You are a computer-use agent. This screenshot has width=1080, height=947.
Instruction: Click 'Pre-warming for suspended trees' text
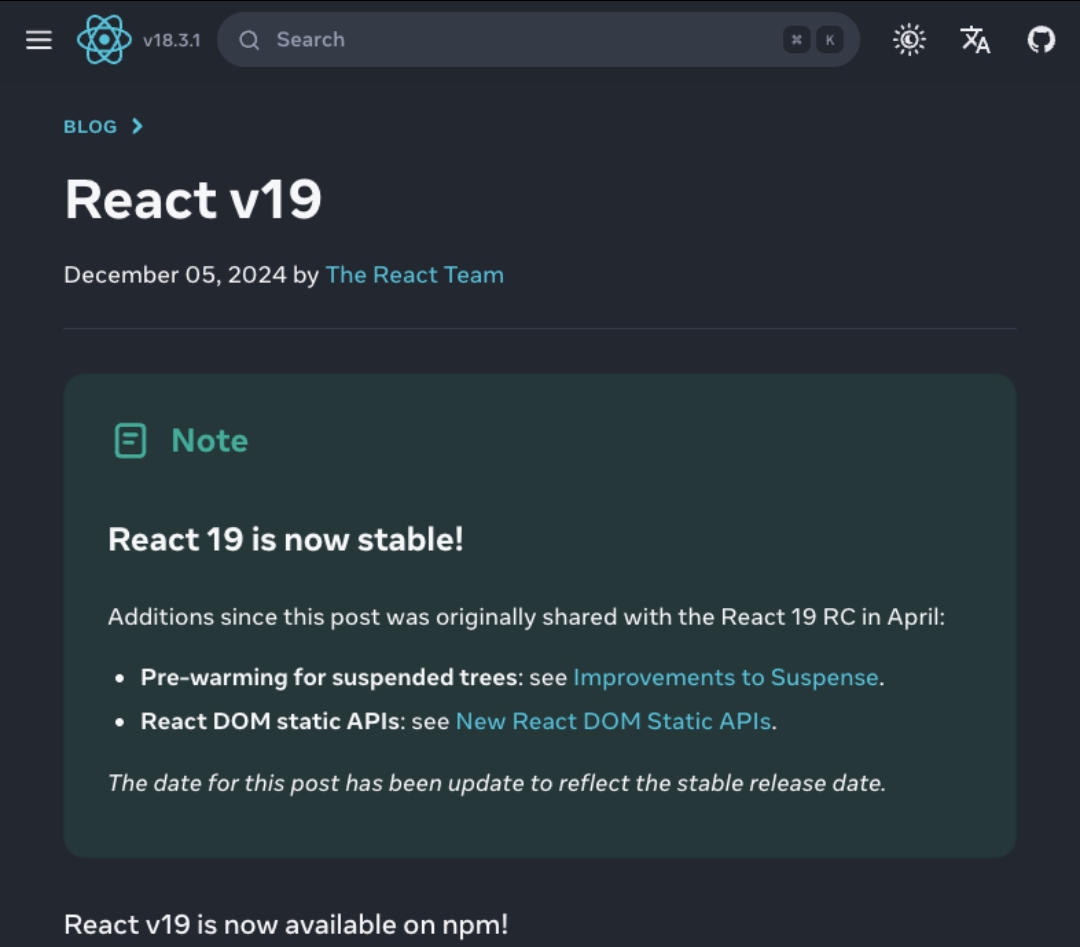click(329, 678)
